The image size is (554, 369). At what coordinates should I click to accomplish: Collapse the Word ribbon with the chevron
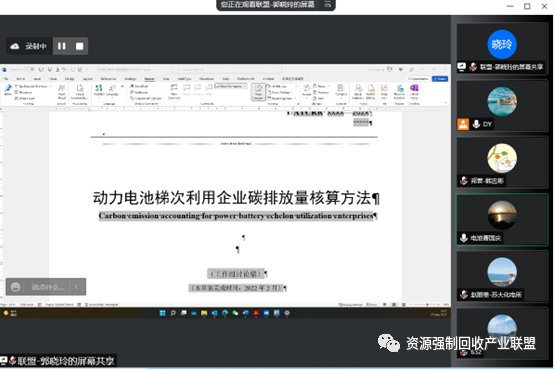coord(445,103)
